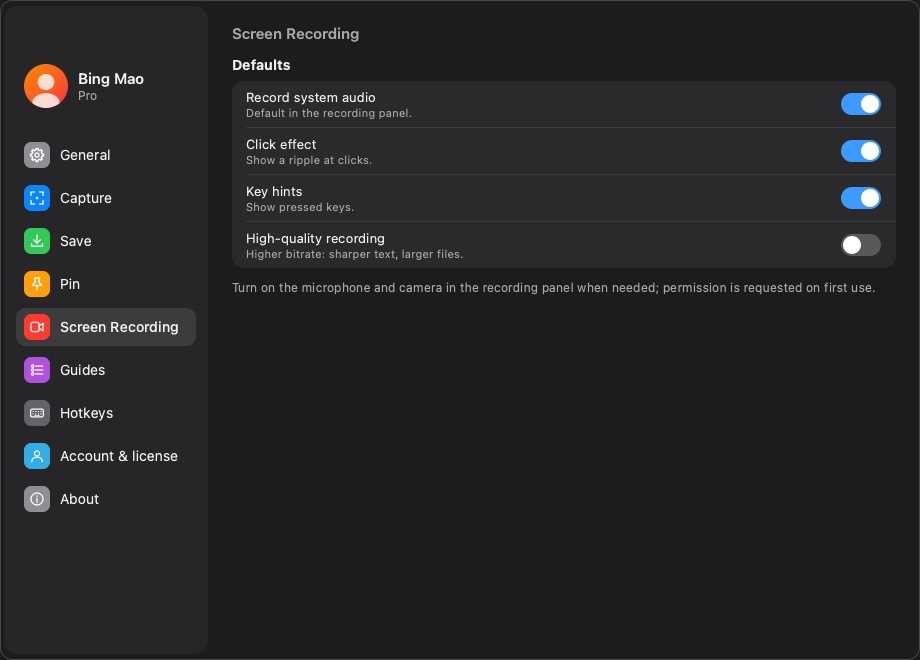Viewport: 920px width, 660px height.
Task: Click the General gear icon
Action: [36, 155]
